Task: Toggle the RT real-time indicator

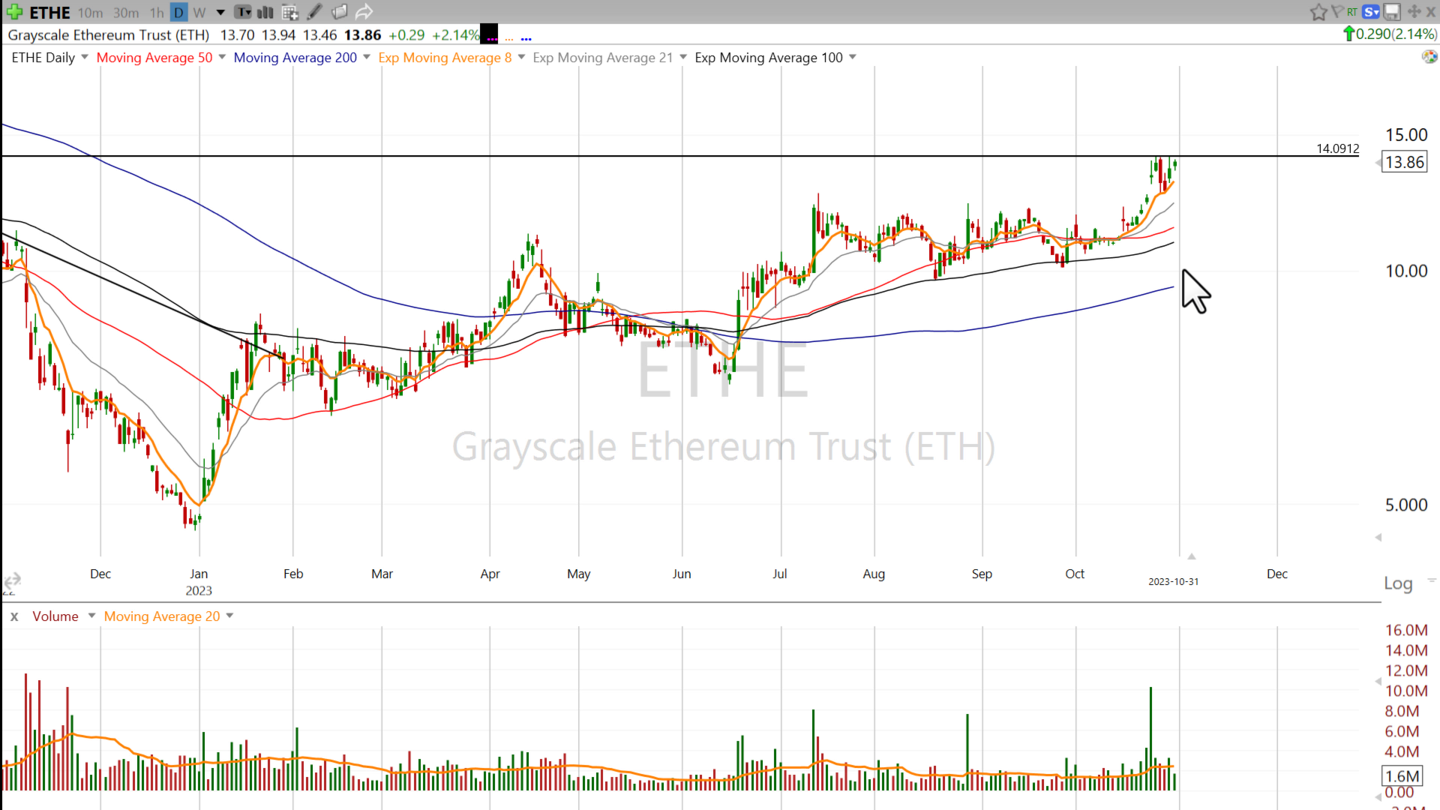Action: click(x=1352, y=12)
